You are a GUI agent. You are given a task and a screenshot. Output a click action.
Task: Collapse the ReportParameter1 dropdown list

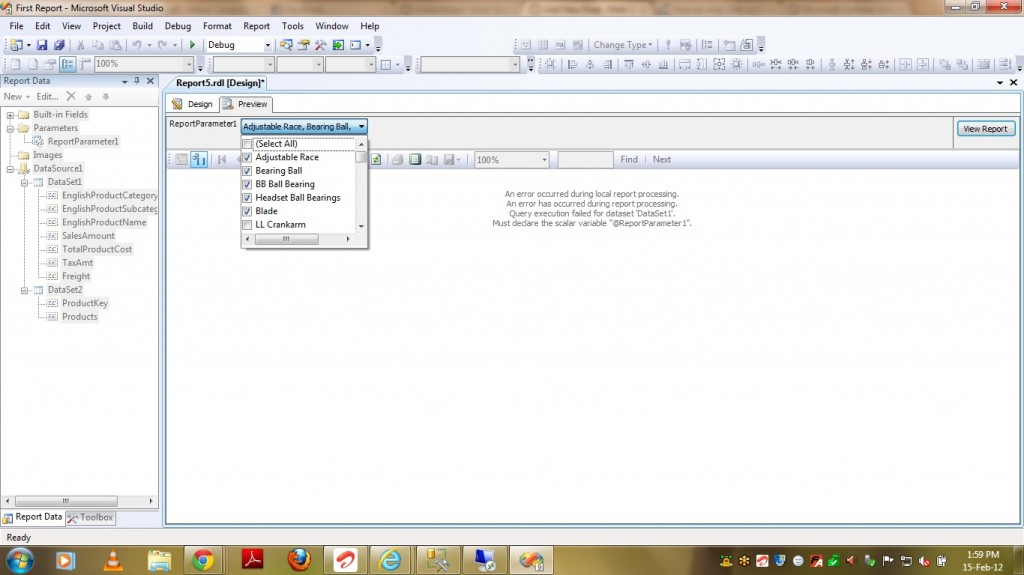(361, 127)
